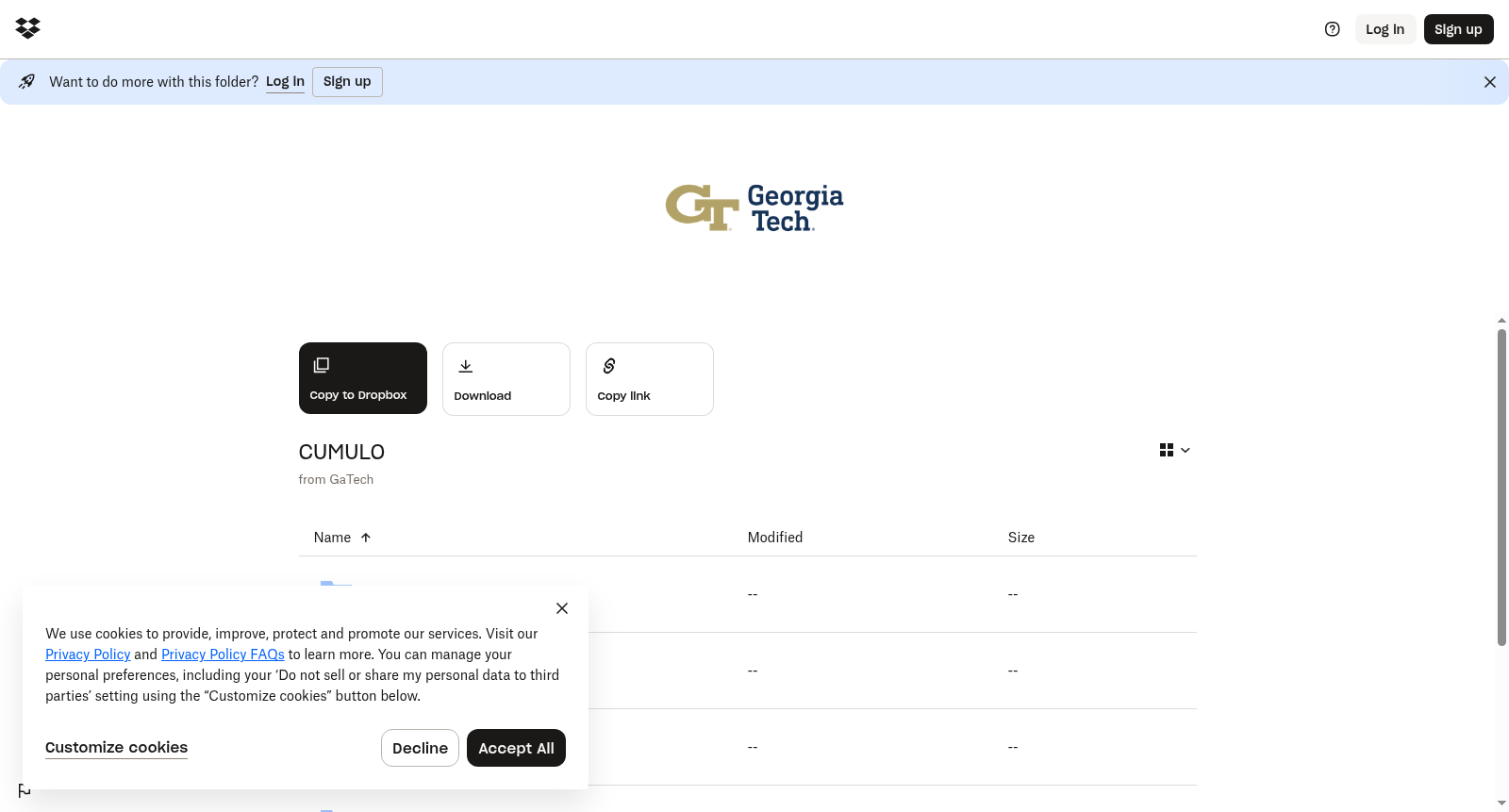Close the cookie consent popup
This screenshot has height=812, width=1509.
point(562,608)
